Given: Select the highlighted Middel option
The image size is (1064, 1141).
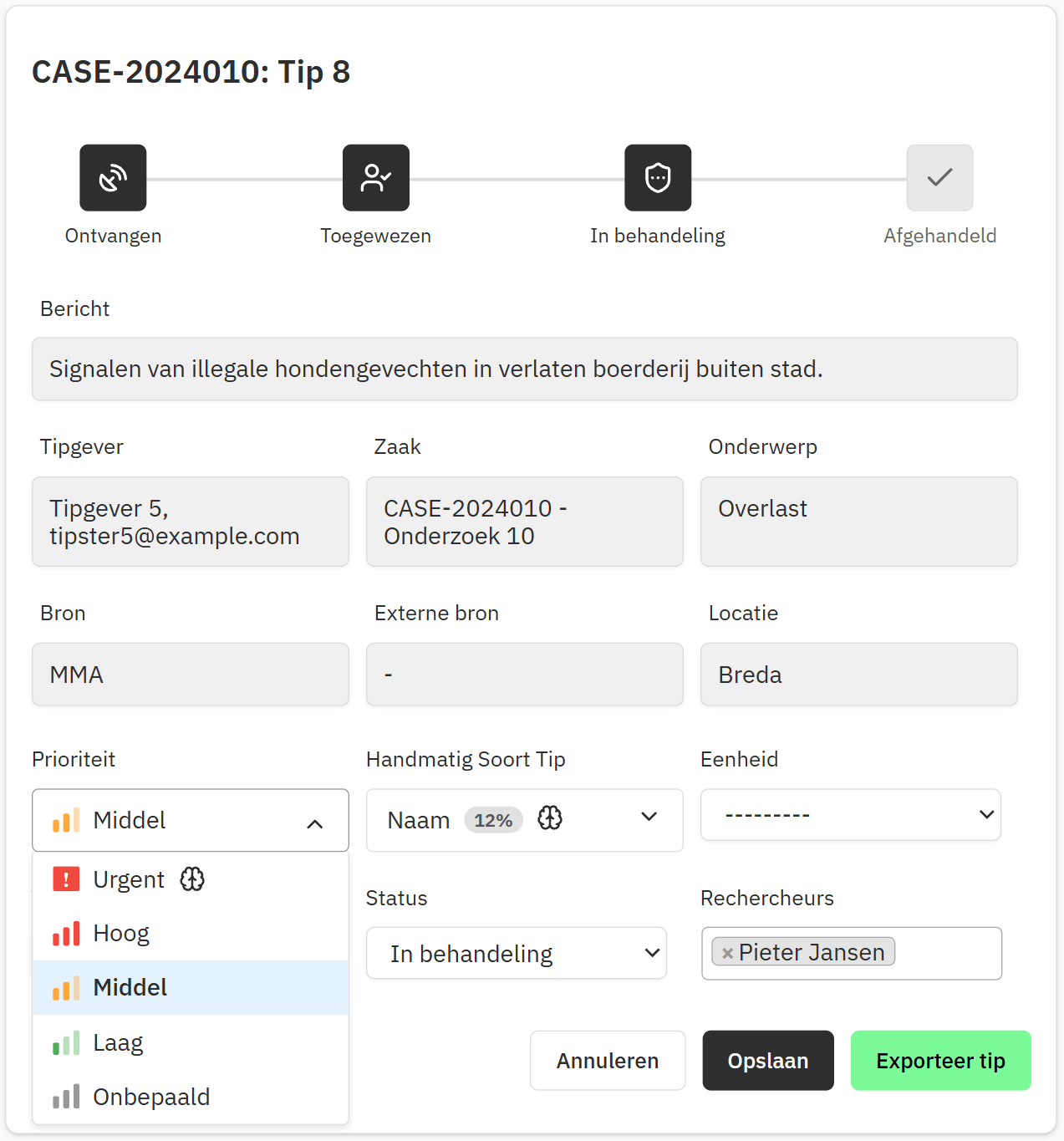Looking at the screenshot, I should [x=130, y=988].
